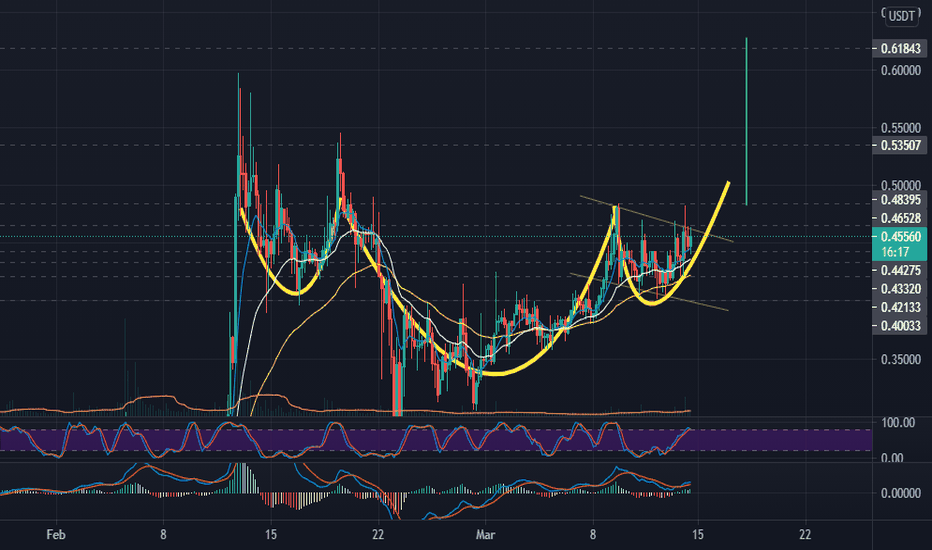Select the 0.43320 price level label
The width and height of the screenshot is (932, 550).
[899, 289]
